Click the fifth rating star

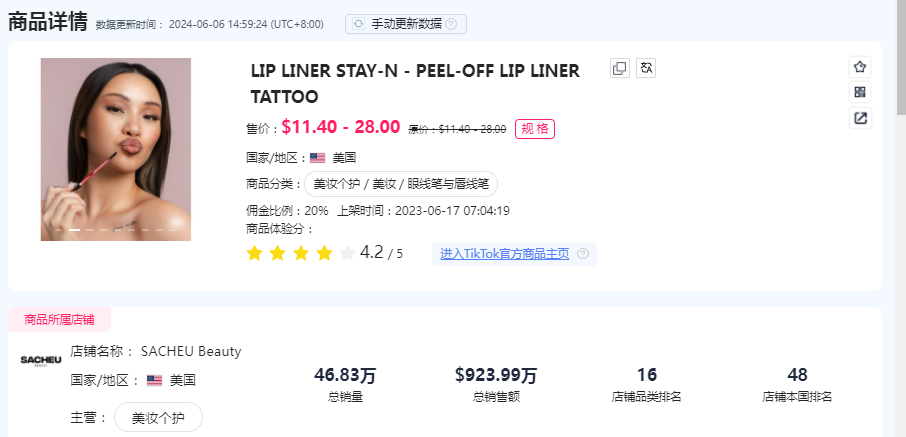pos(347,253)
